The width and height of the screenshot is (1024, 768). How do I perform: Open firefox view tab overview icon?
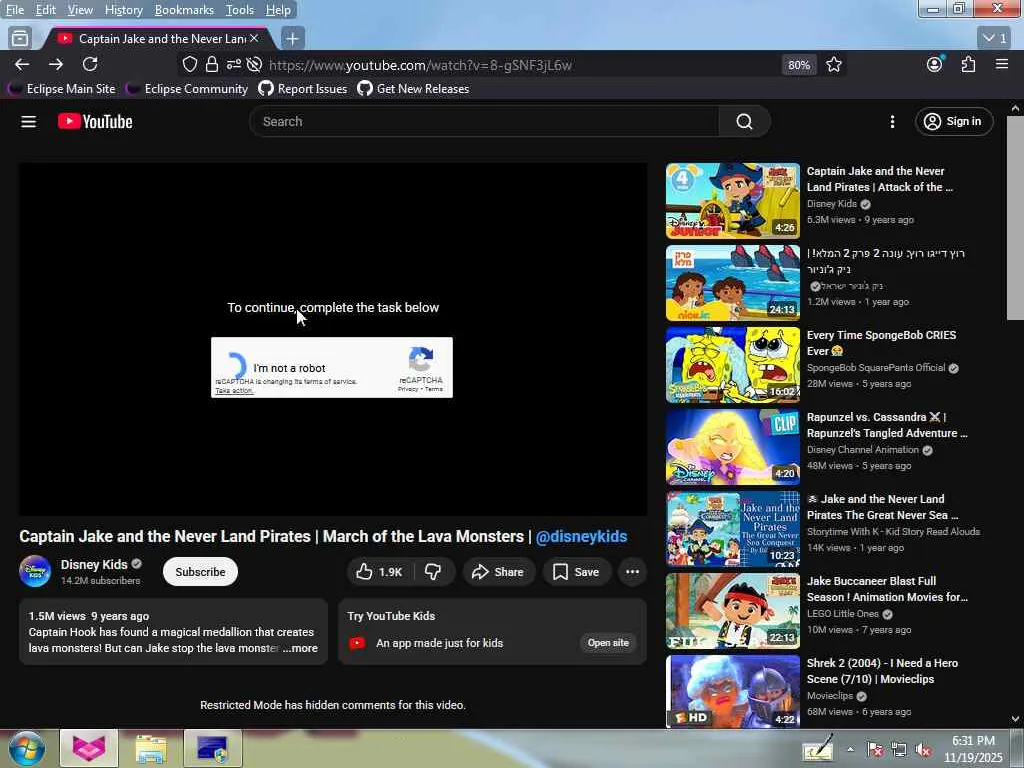pos(20,39)
